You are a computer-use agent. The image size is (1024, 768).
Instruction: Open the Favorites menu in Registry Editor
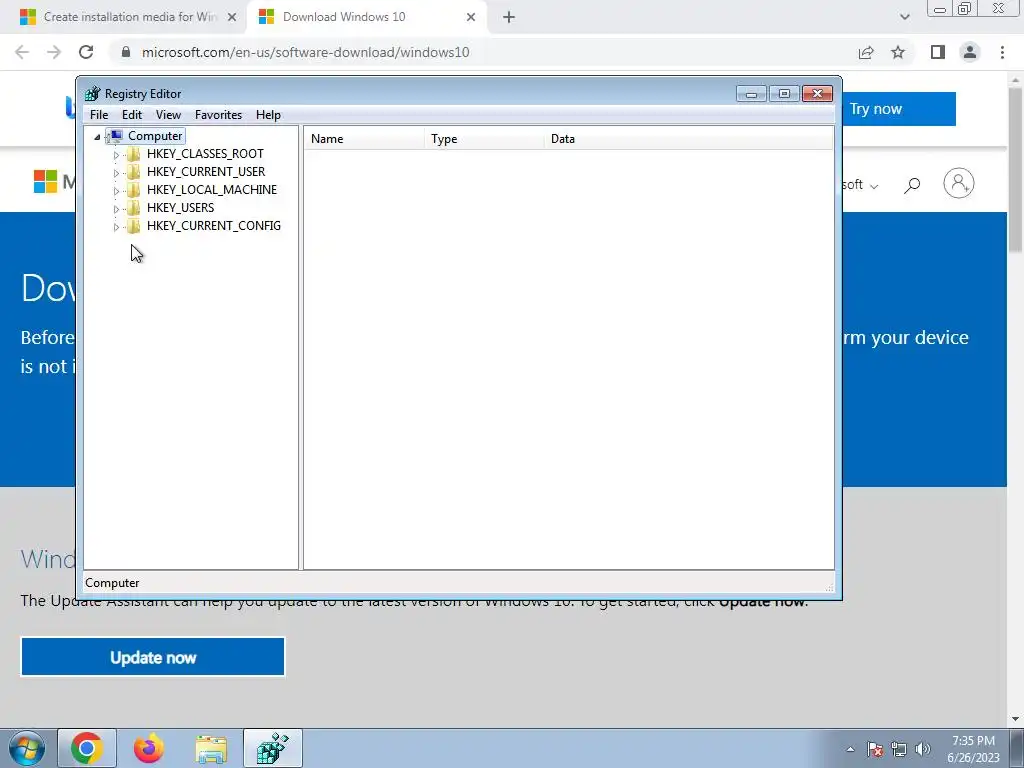[x=219, y=115]
